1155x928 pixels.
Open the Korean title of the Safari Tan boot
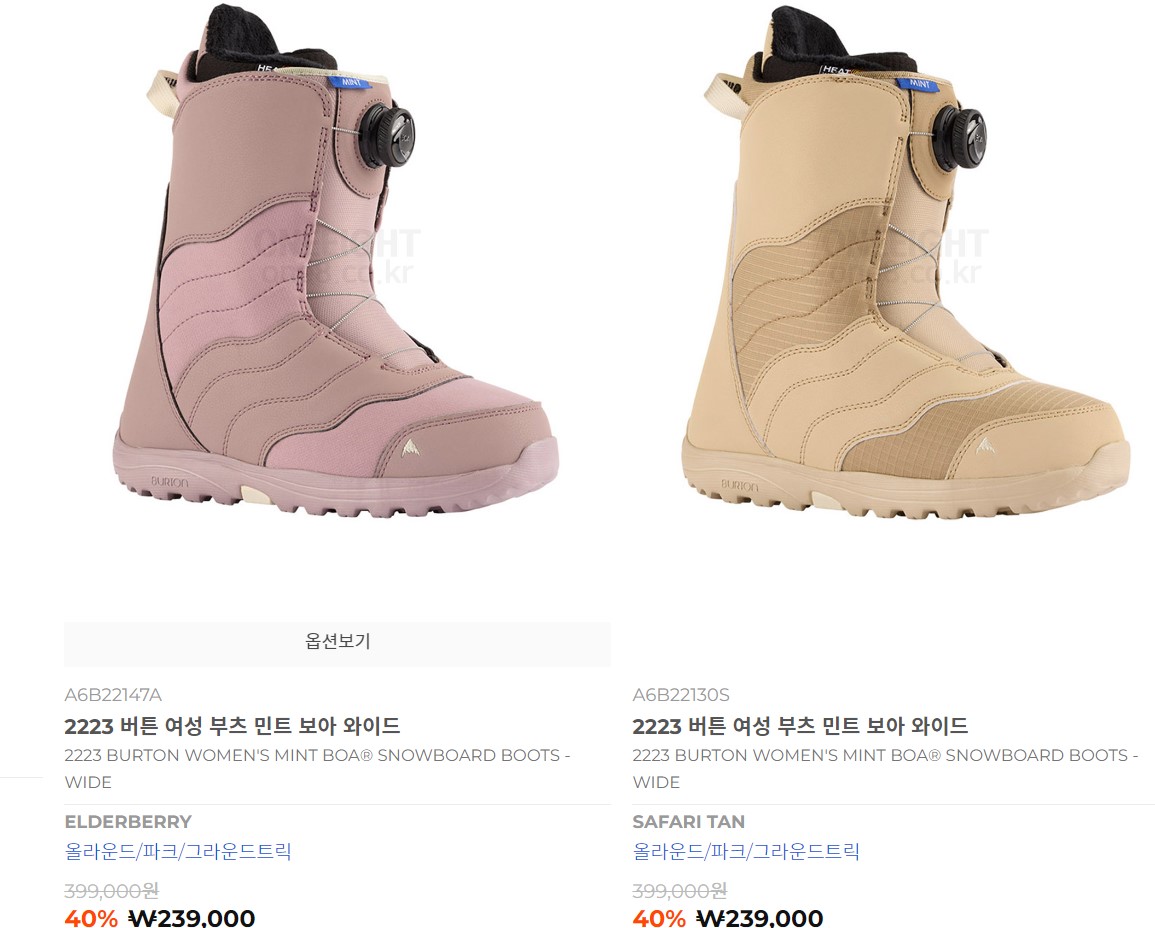point(800,726)
